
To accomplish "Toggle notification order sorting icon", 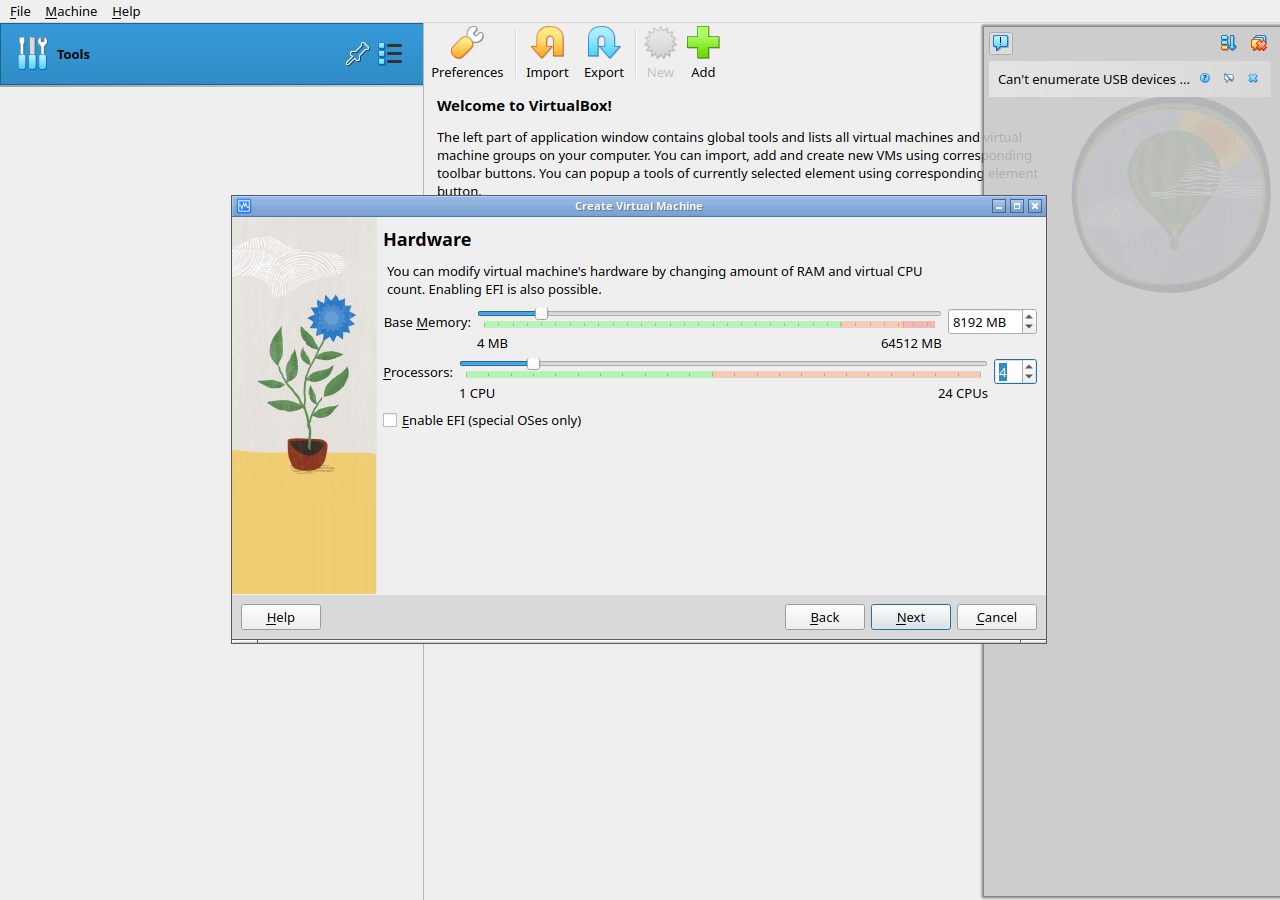I will click(1228, 43).
